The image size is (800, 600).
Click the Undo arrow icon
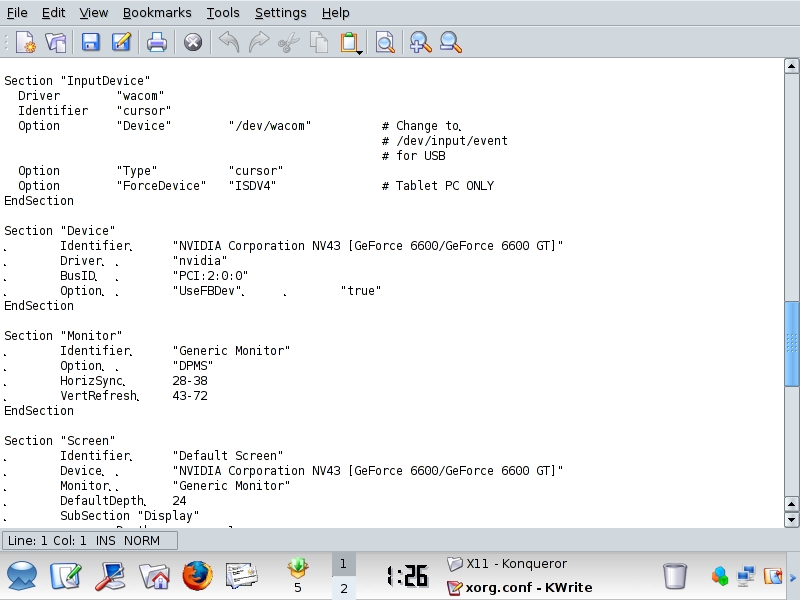[x=229, y=42]
